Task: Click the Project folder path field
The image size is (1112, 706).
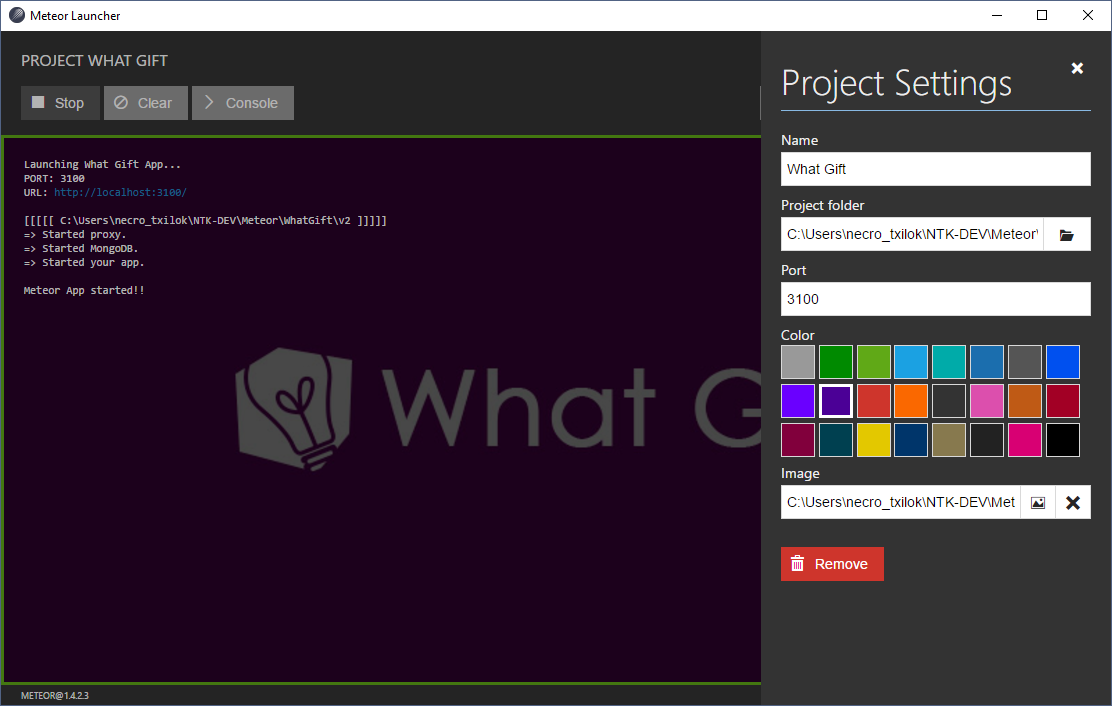Action: coord(912,234)
